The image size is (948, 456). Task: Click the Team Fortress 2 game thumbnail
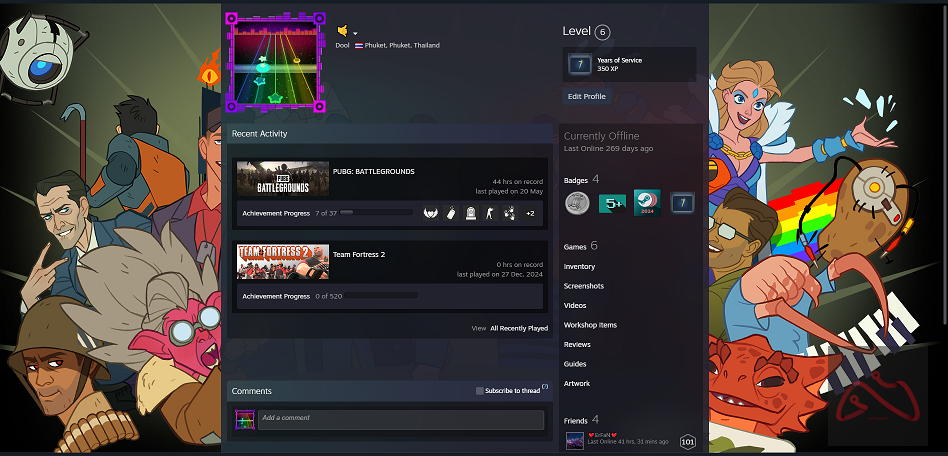(283, 262)
